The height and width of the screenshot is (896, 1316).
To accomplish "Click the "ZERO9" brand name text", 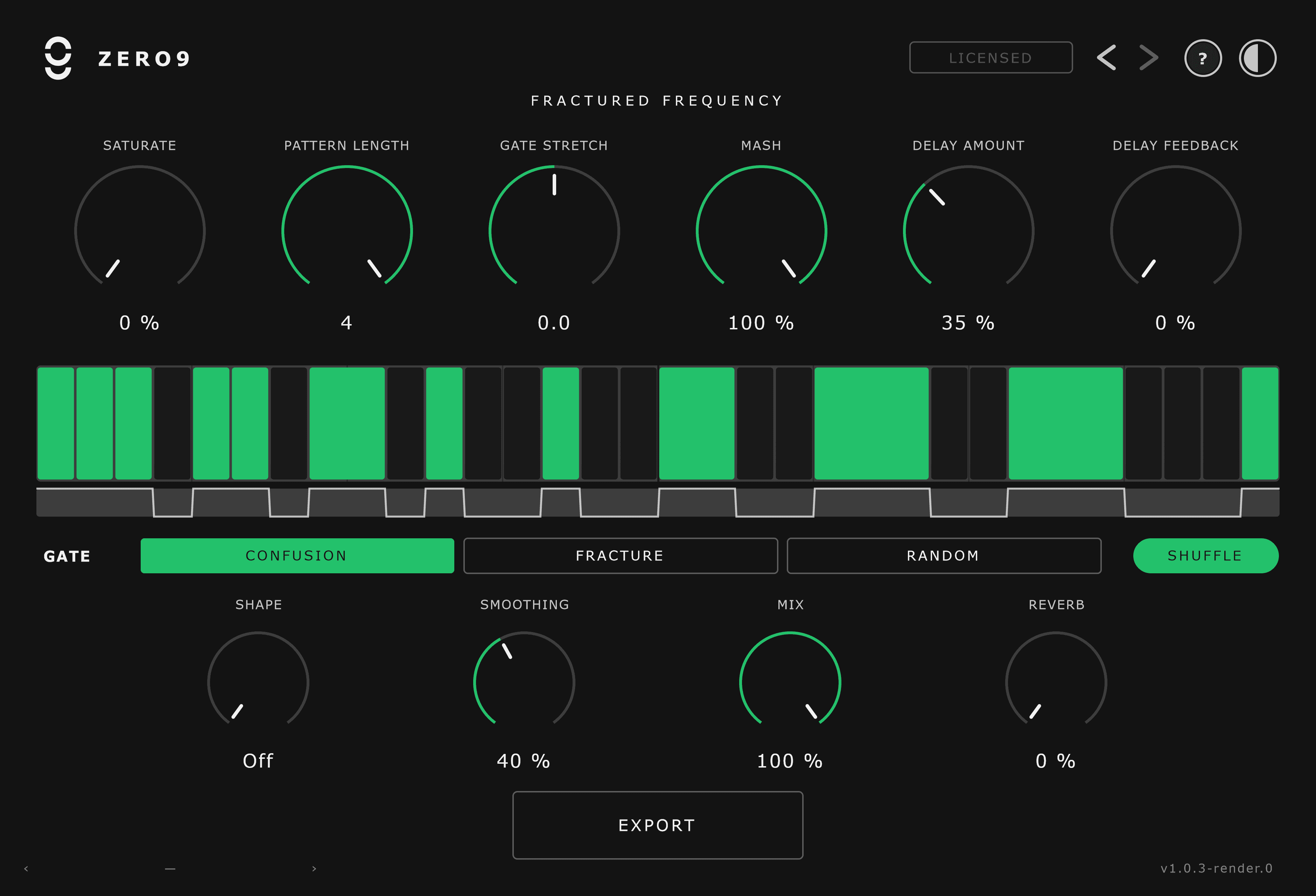I will 144,59.
